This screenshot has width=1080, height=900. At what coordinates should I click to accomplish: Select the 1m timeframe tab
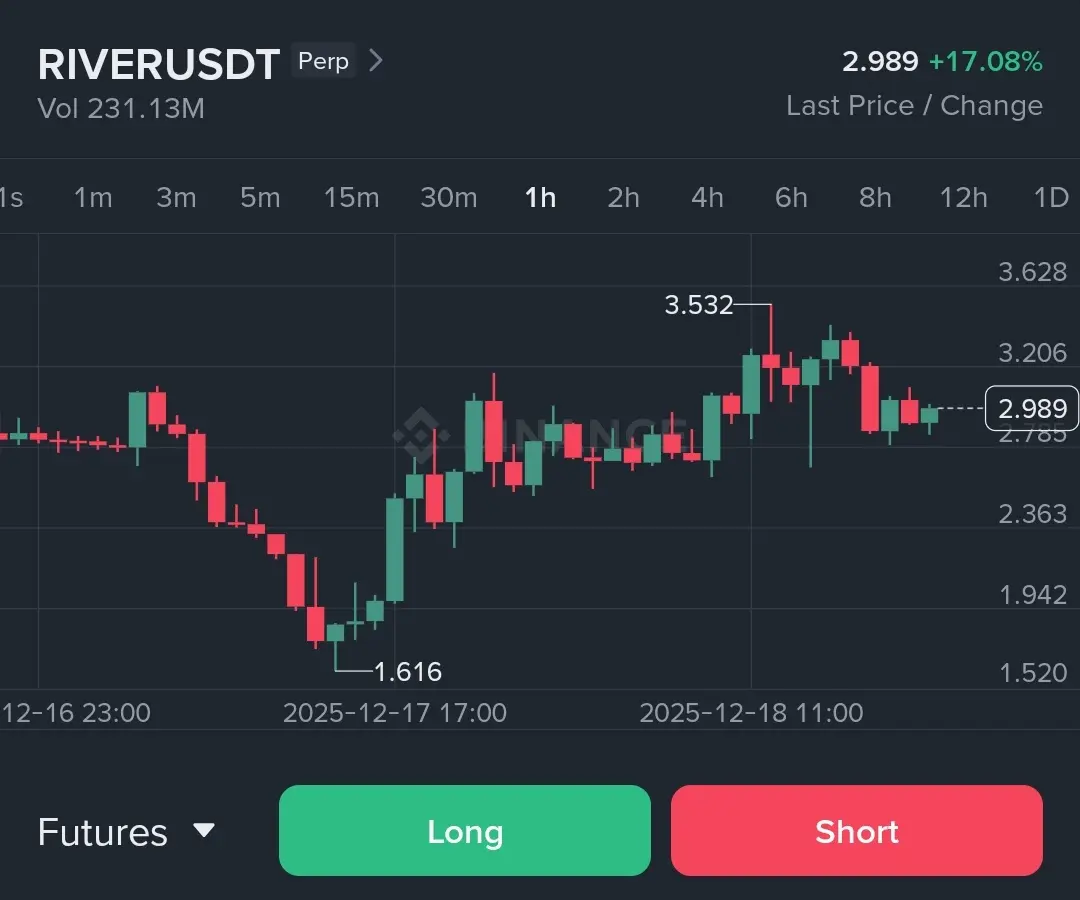[93, 198]
